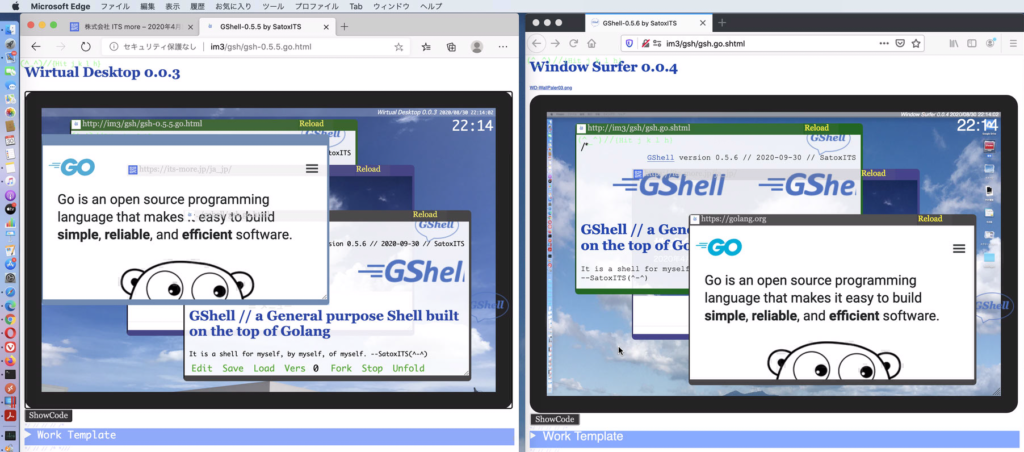1024x452 pixels.
Task: Click Reload on the golang.org window
Action: click(930, 218)
